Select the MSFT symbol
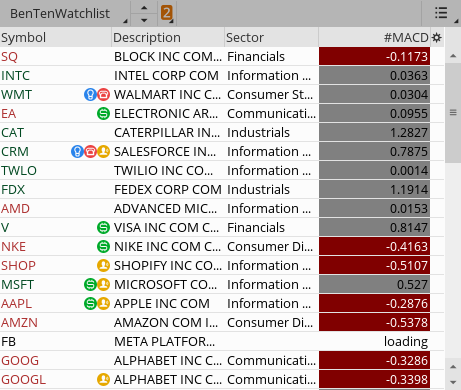The width and height of the screenshot is (461, 390). point(17,285)
